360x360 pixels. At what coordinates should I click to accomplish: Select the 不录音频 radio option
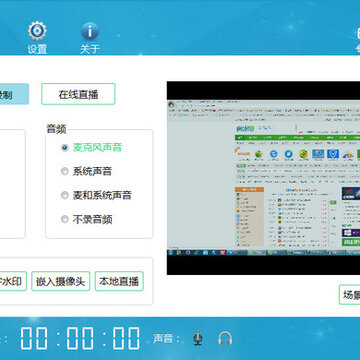(64, 219)
